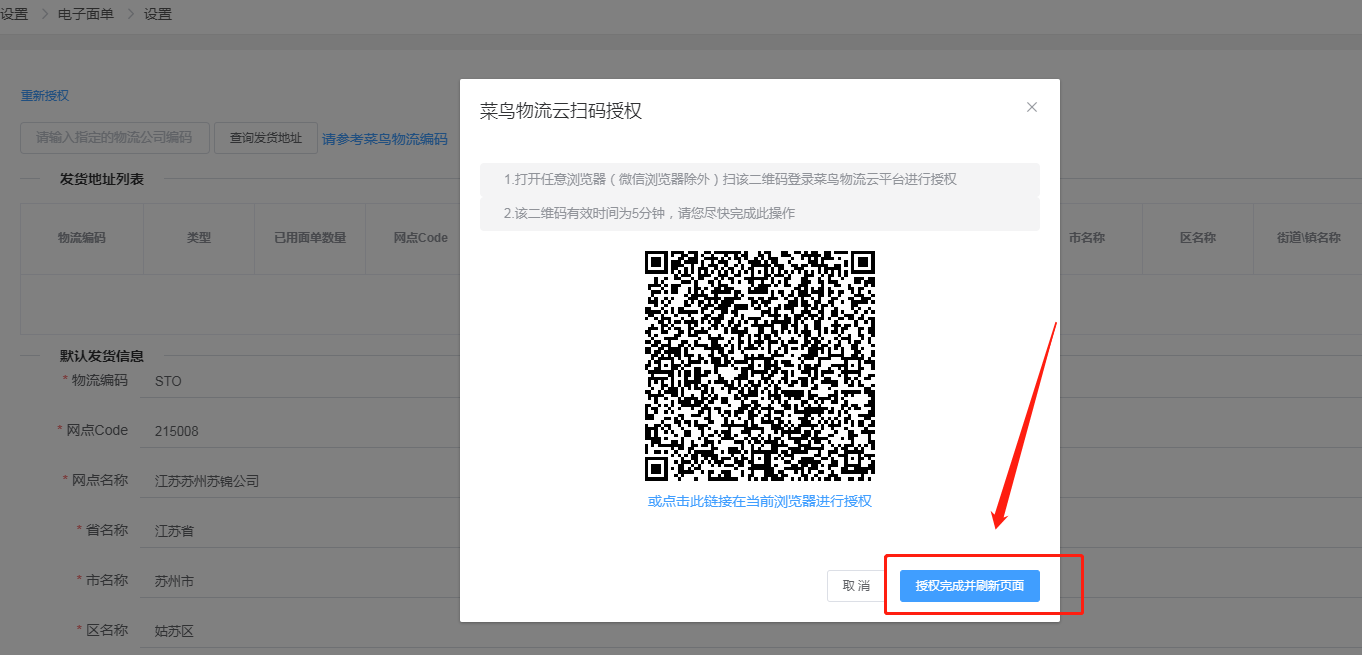Click the authorization QR code image
The width and height of the screenshot is (1362, 655).
tap(760, 366)
